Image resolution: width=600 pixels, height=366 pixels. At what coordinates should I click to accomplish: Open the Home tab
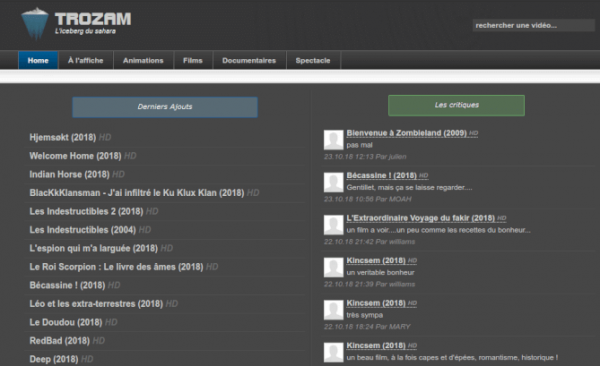pyautogui.click(x=38, y=60)
